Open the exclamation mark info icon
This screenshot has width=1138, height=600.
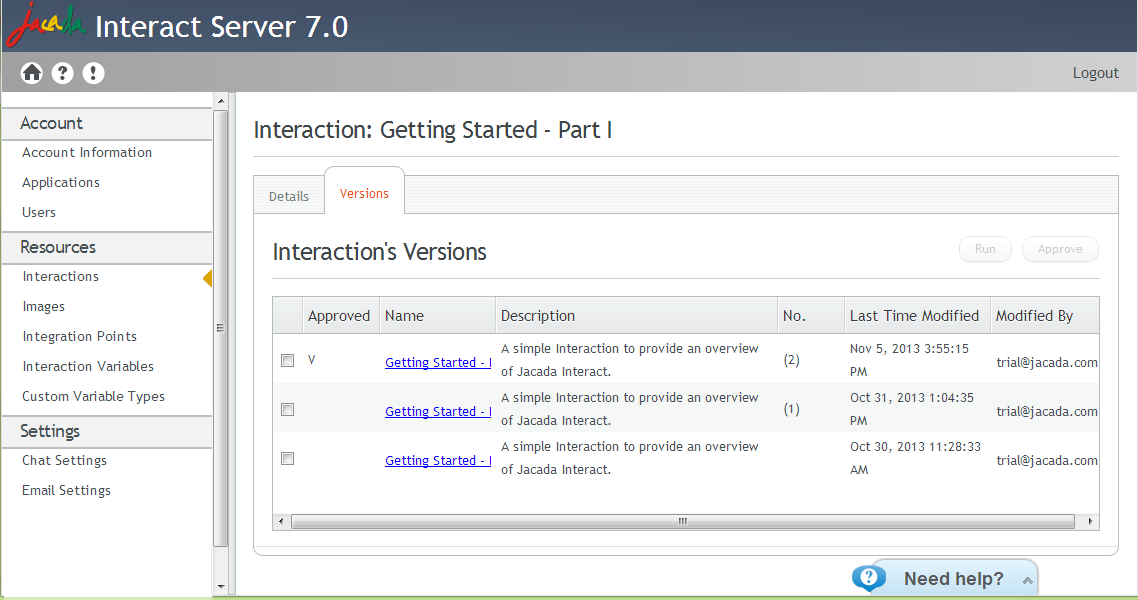click(x=93, y=73)
